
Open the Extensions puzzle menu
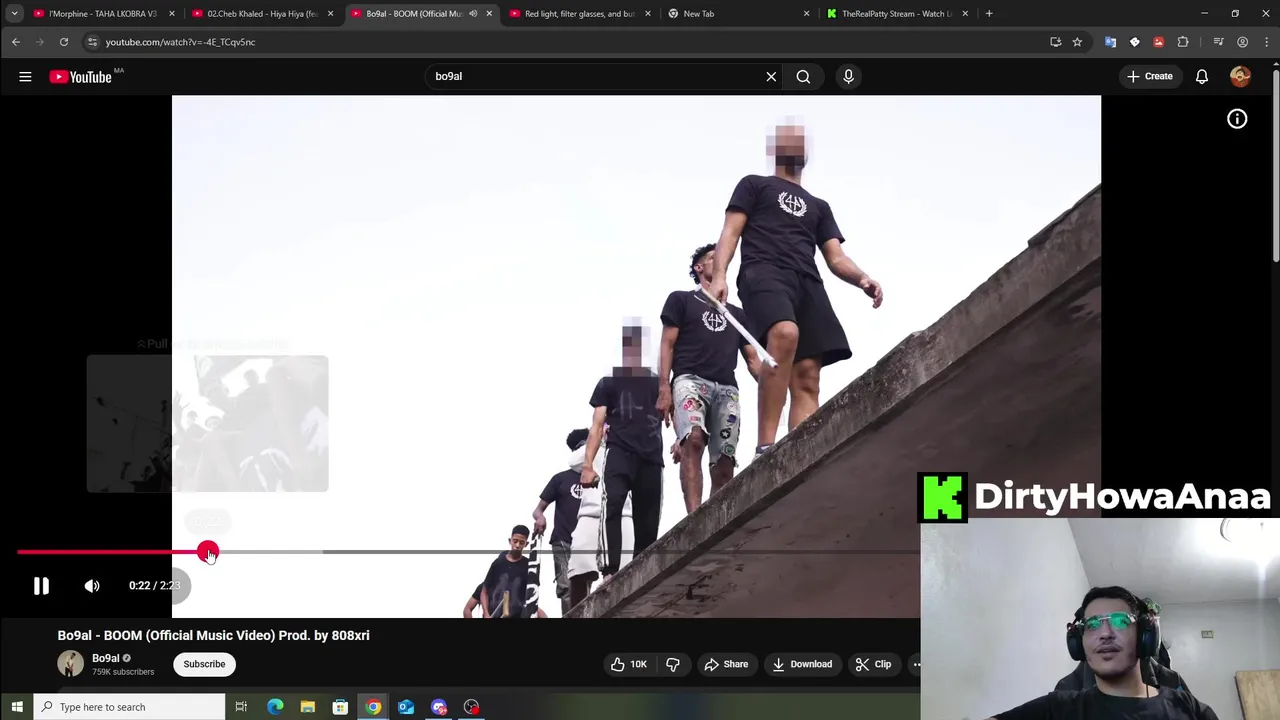[1183, 42]
